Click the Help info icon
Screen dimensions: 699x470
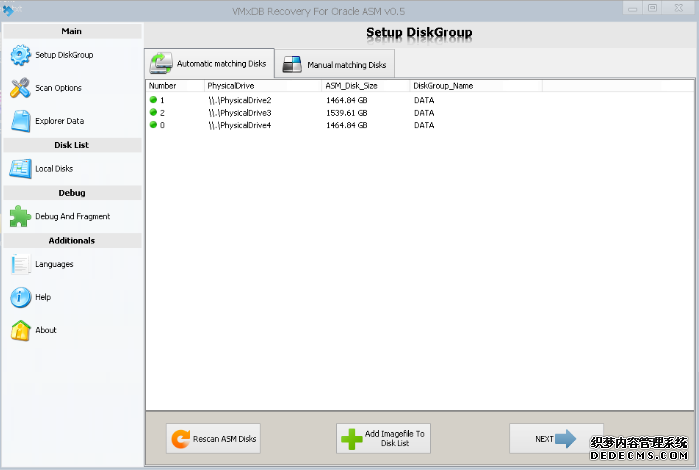(x=20, y=297)
